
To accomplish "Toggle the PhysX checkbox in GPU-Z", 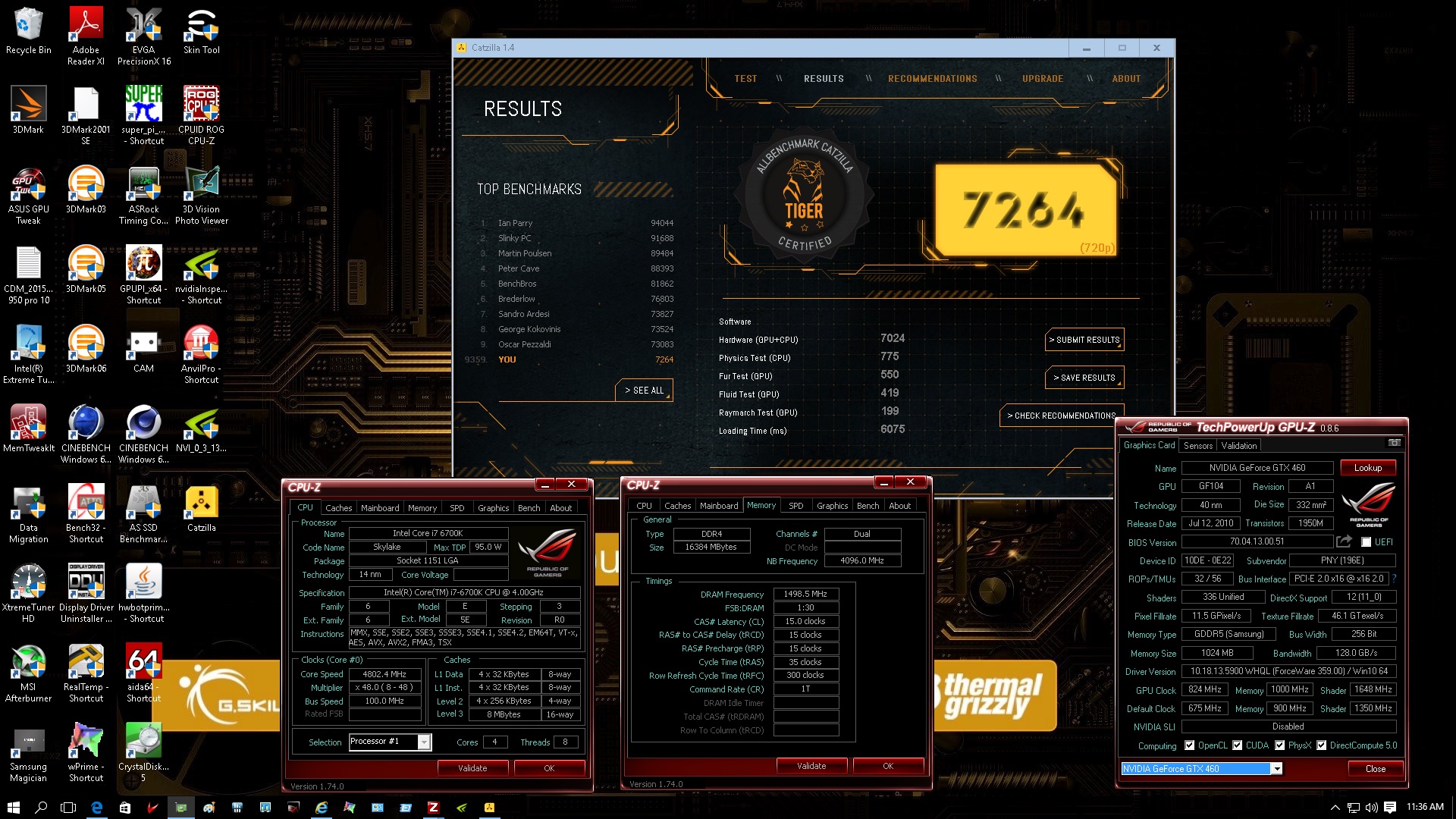I will (1279, 745).
